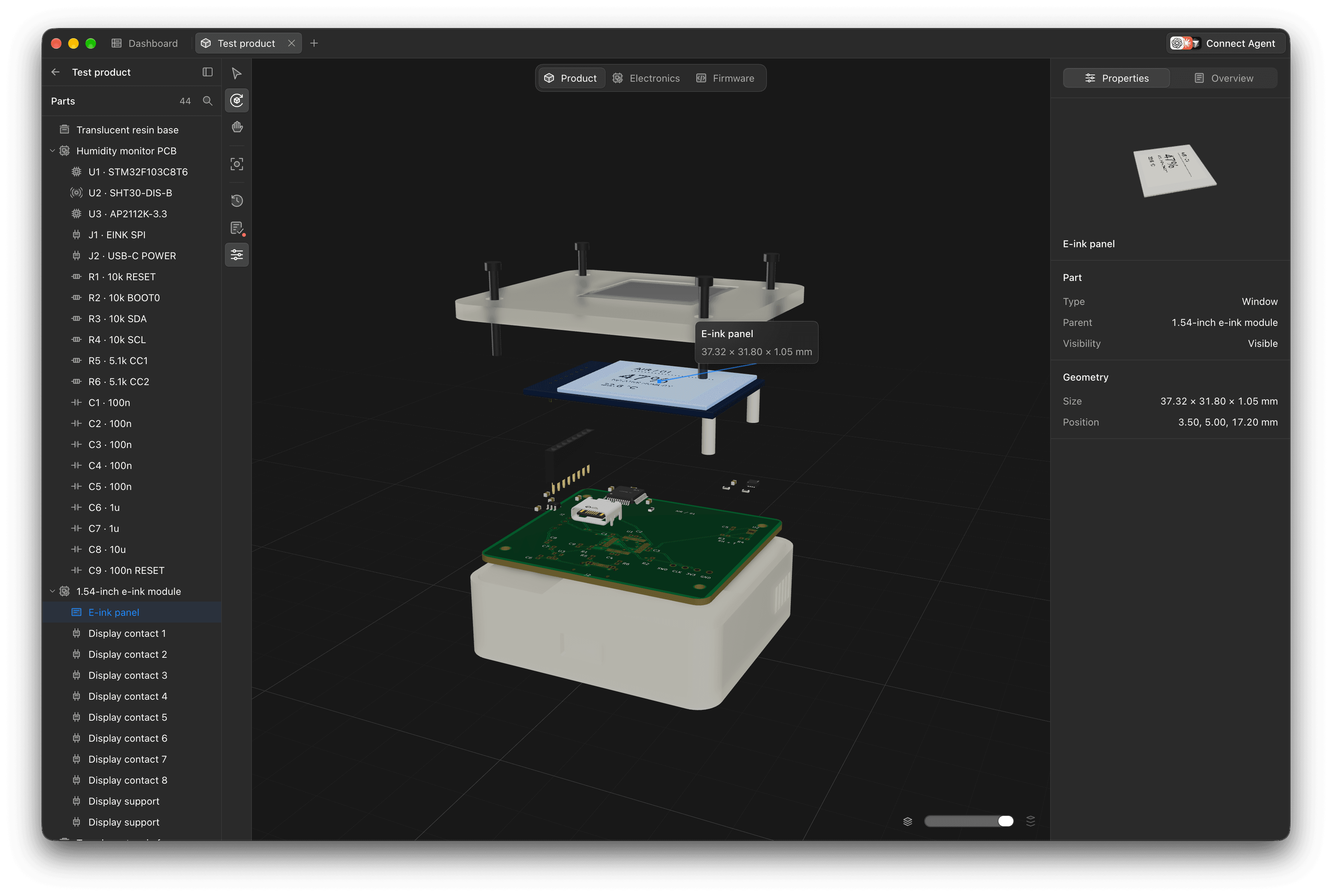Select Translucent resin base part
Viewport: 1332px width, 896px height.
[x=132, y=130]
